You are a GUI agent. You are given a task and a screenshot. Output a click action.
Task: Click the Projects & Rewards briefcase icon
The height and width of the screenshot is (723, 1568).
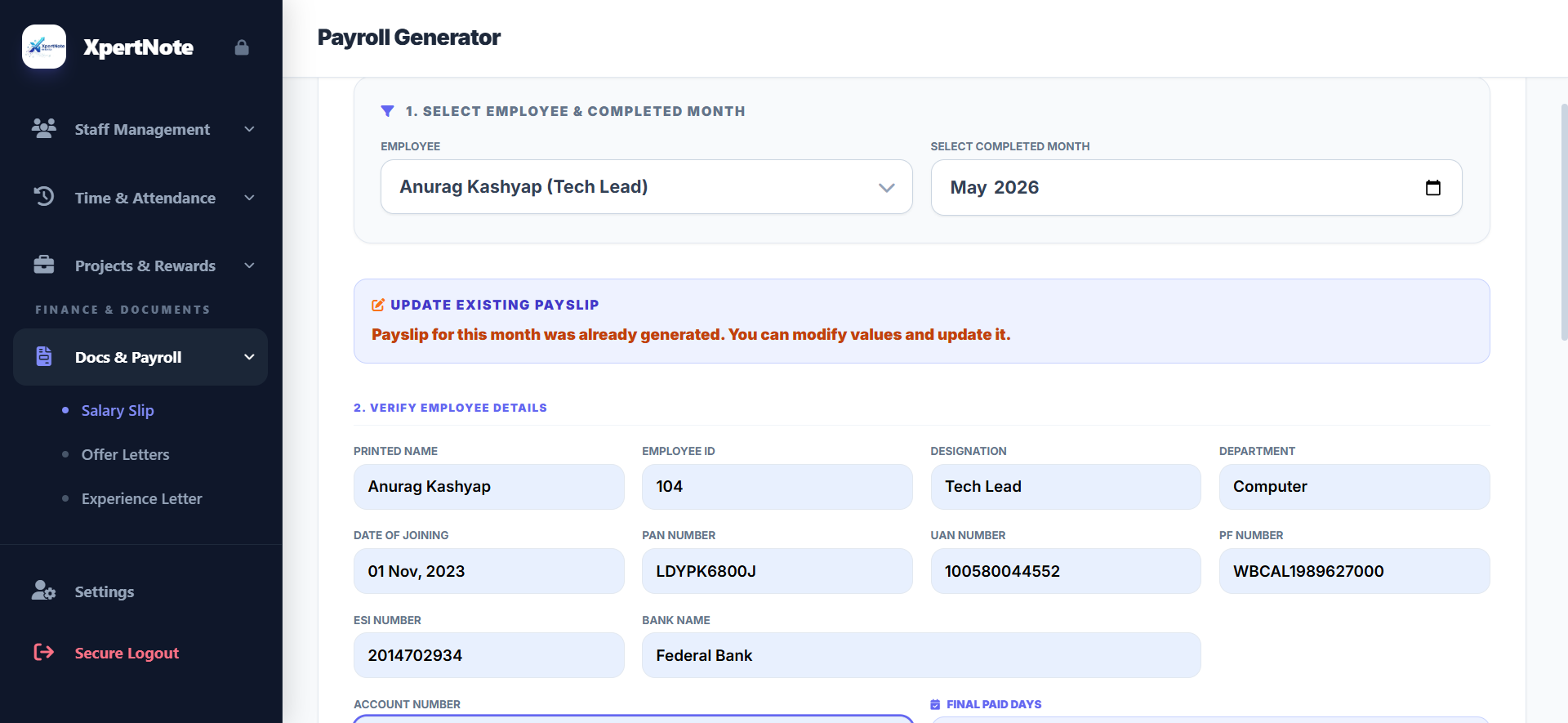click(44, 265)
